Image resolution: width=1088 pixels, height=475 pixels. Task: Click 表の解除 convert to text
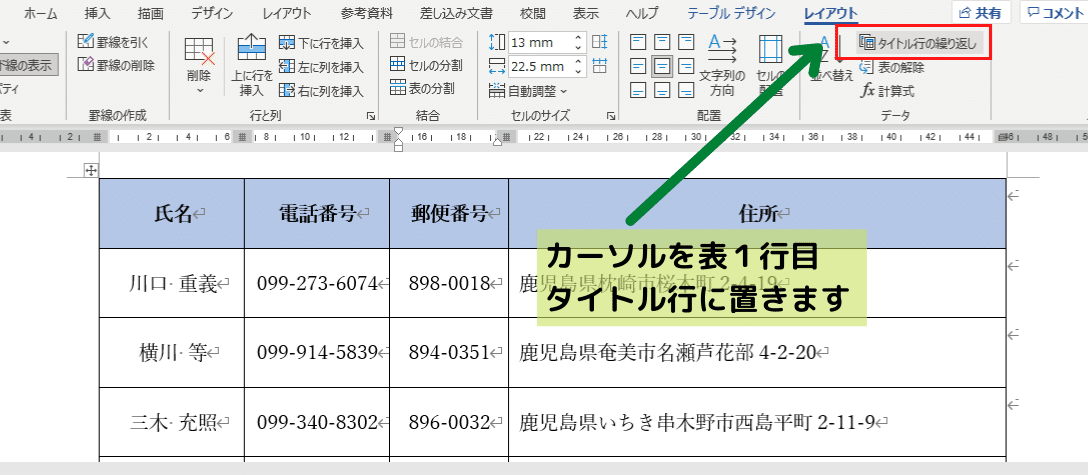tap(891, 67)
